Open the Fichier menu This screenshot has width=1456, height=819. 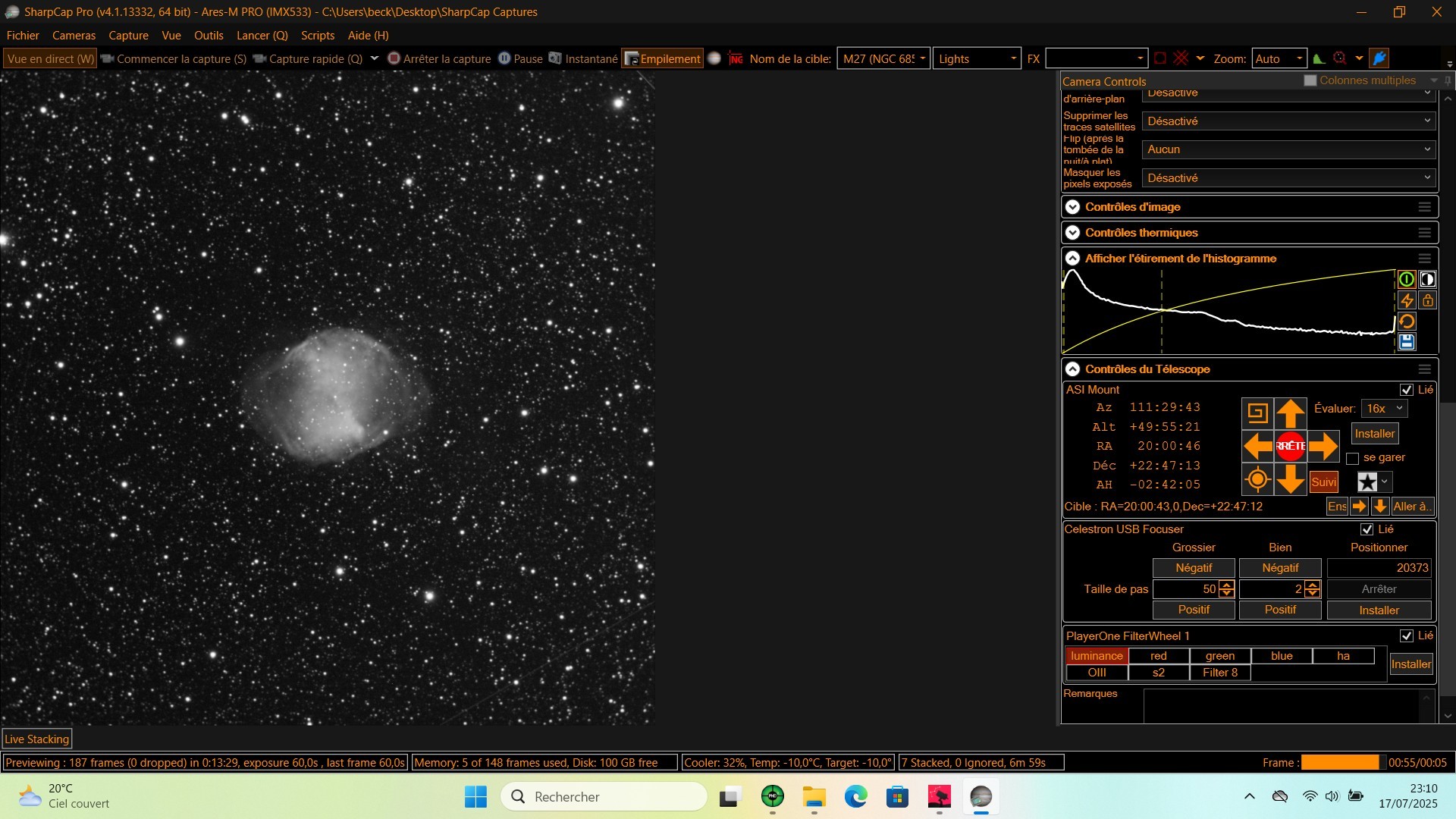(x=23, y=36)
